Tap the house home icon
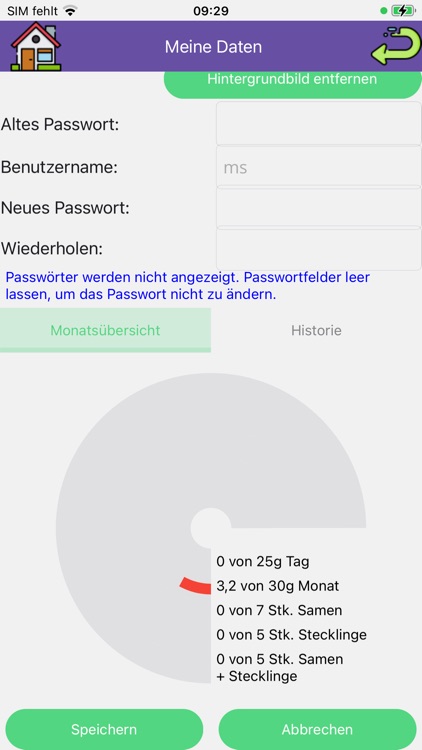 (36, 46)
